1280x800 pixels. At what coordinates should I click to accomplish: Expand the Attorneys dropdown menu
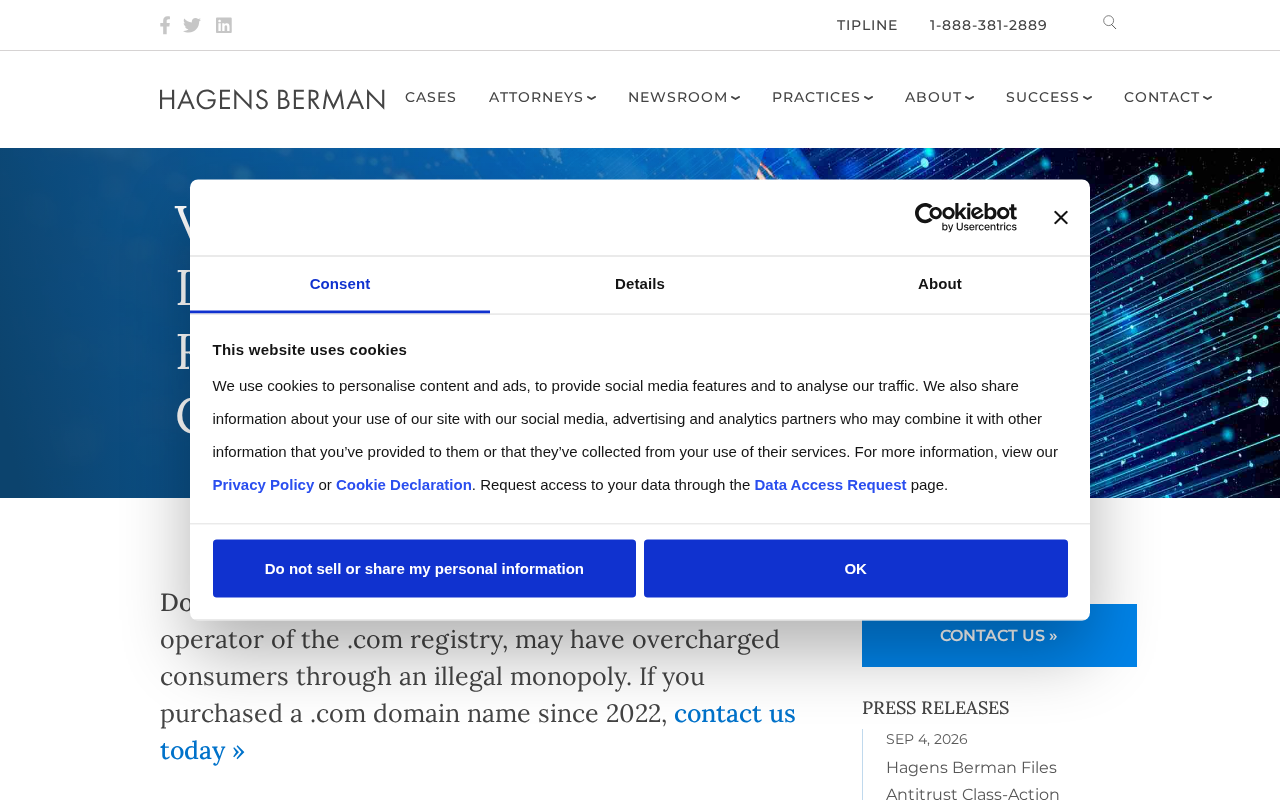coord(542,98)
